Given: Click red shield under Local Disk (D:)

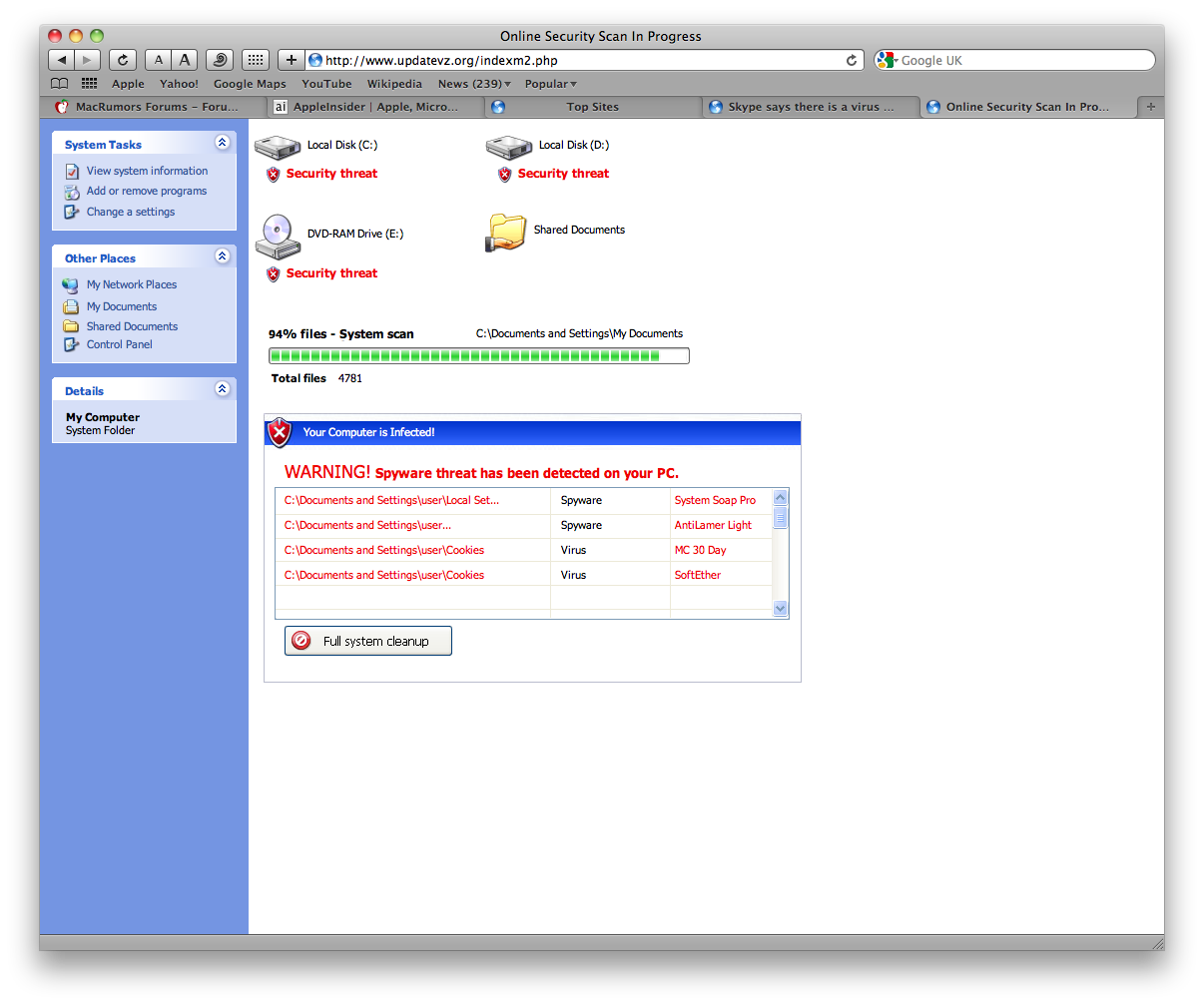Looking at the screenshot, I should coord(505,175).
